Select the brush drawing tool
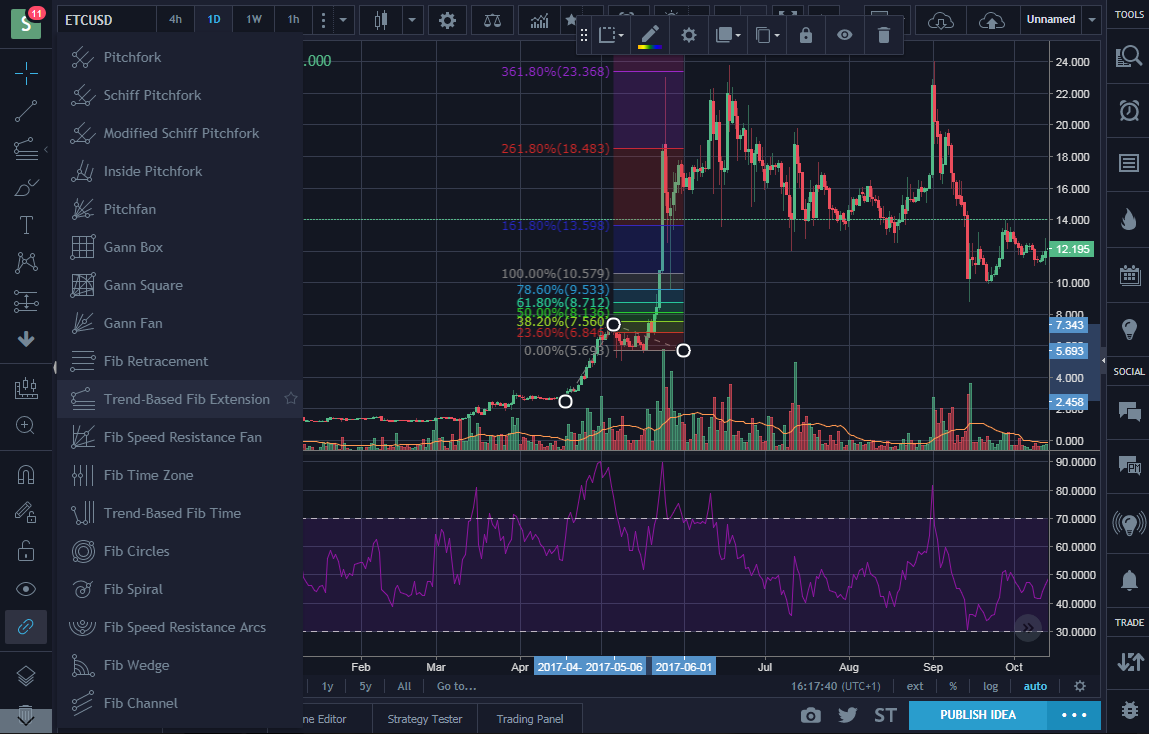The height and width of the screenshot is (734, 1149). point(26,188)
